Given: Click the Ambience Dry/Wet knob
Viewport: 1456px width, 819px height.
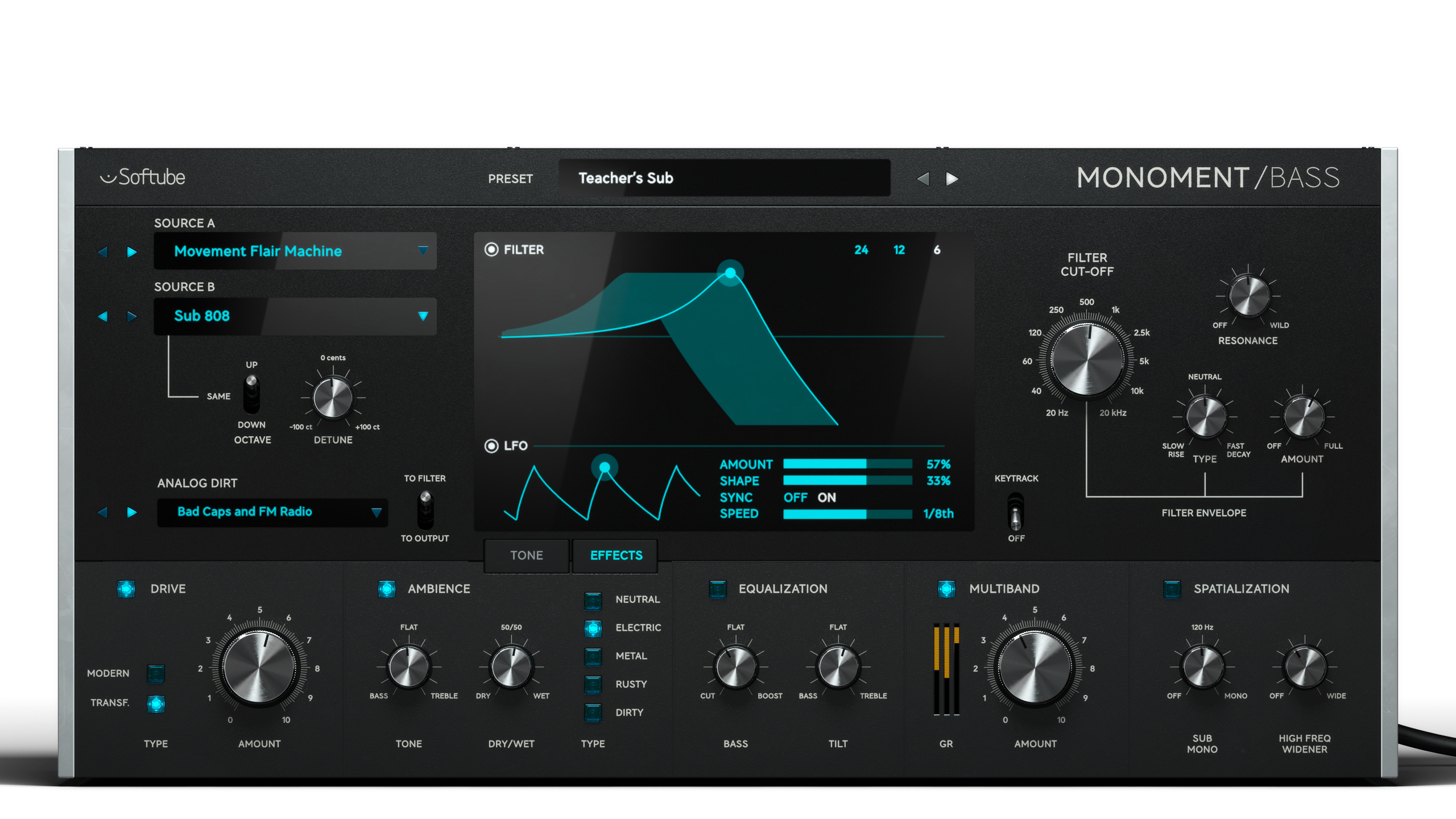Looking at the screenshot, I should click(x=511, y=667).
